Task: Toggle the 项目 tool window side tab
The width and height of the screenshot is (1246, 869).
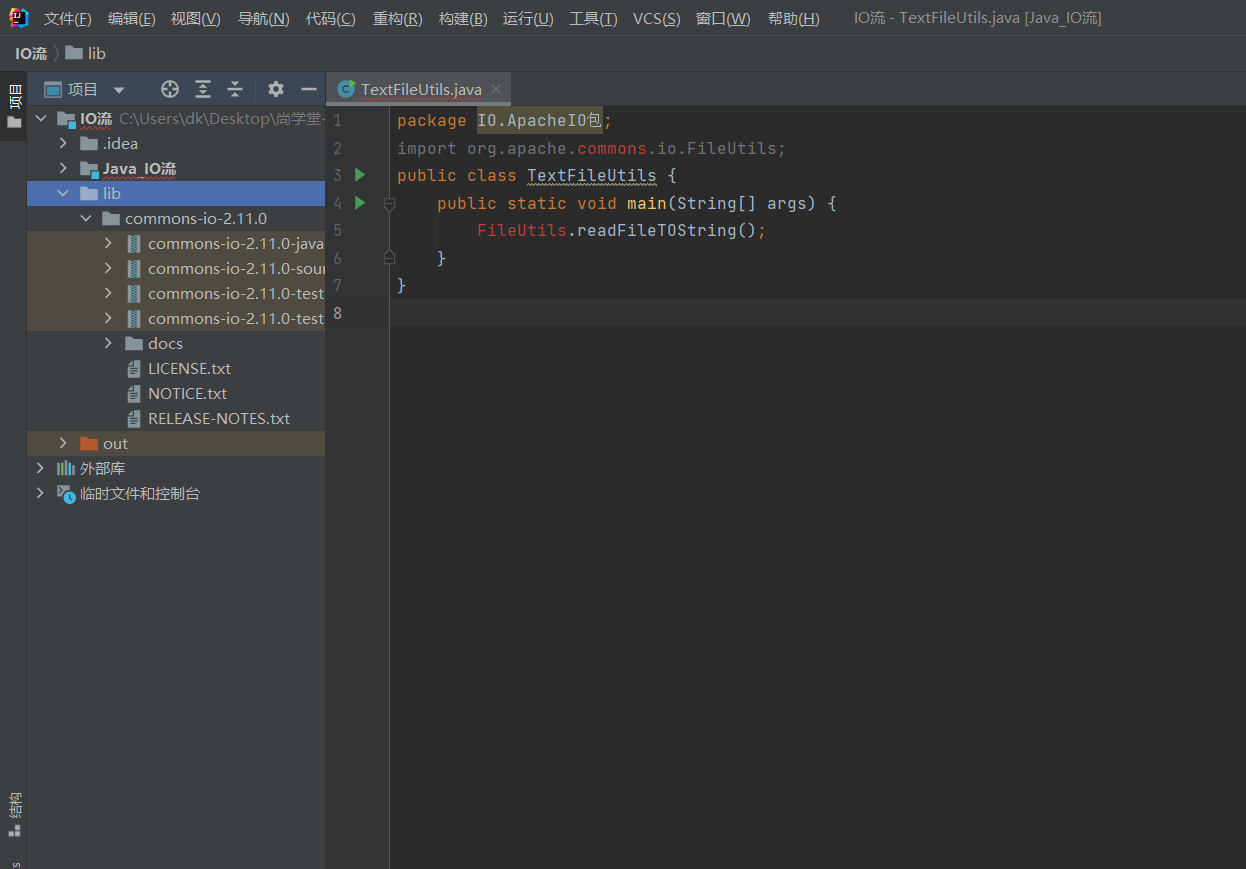Action: tap(14, 106)
